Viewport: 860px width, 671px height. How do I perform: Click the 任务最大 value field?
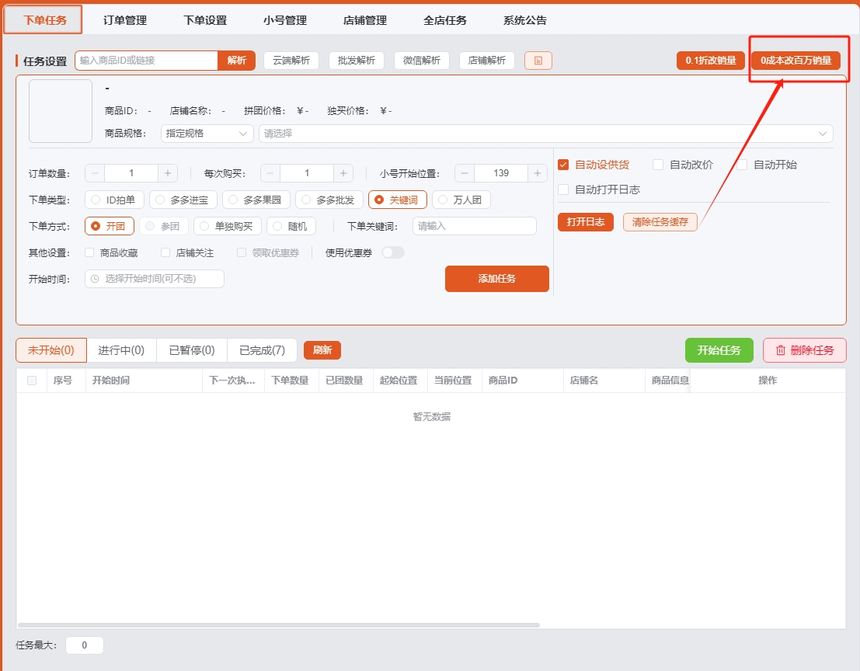[x=84, y=645]
